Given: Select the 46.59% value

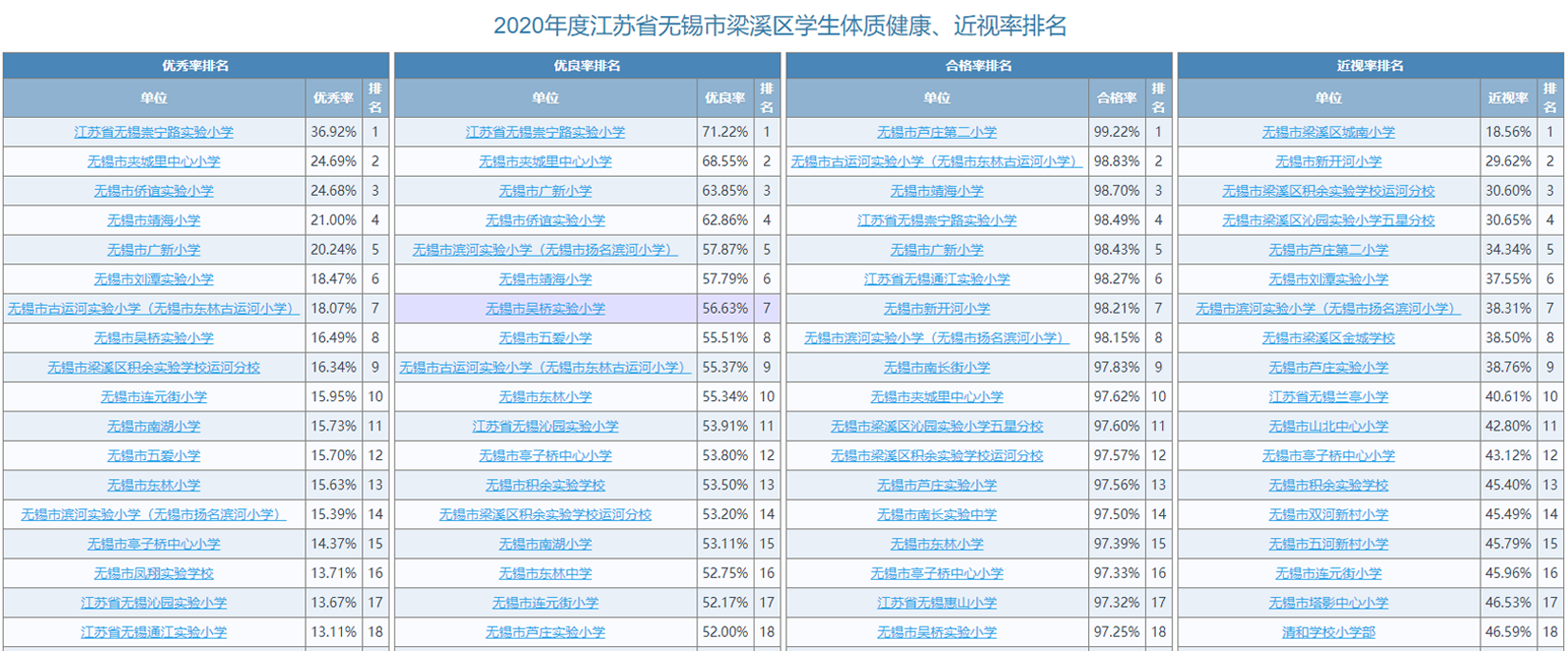Looking at the screenshot, I should (1508, 632).
